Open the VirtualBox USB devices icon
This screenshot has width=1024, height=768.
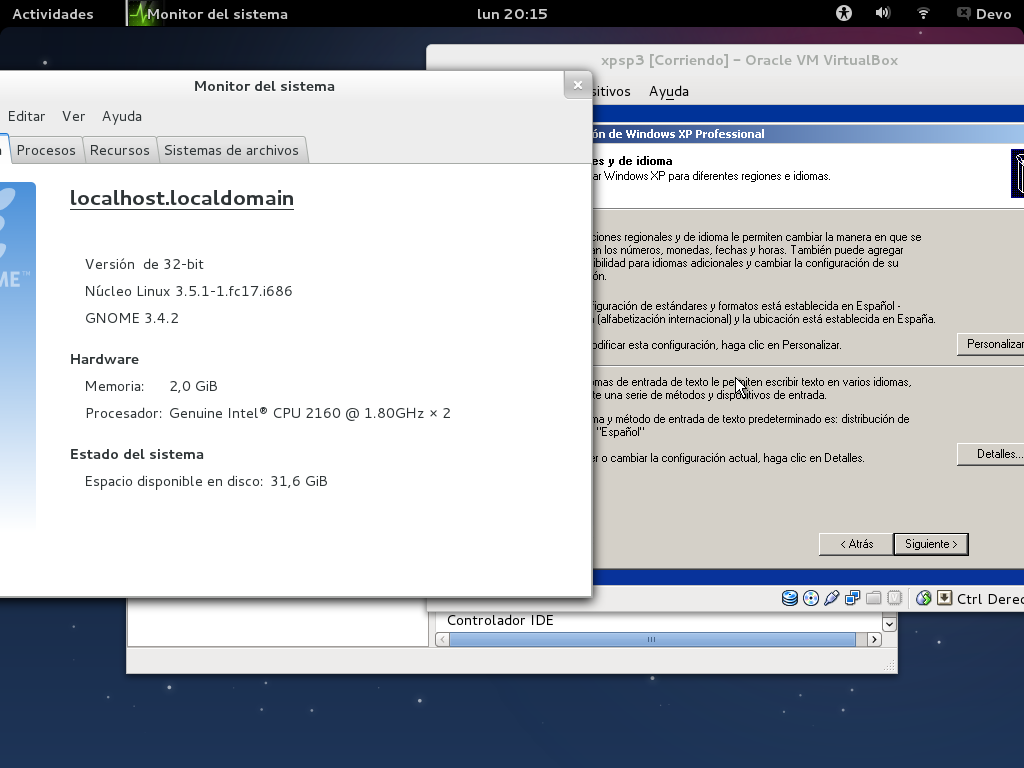tap(831, 598)
